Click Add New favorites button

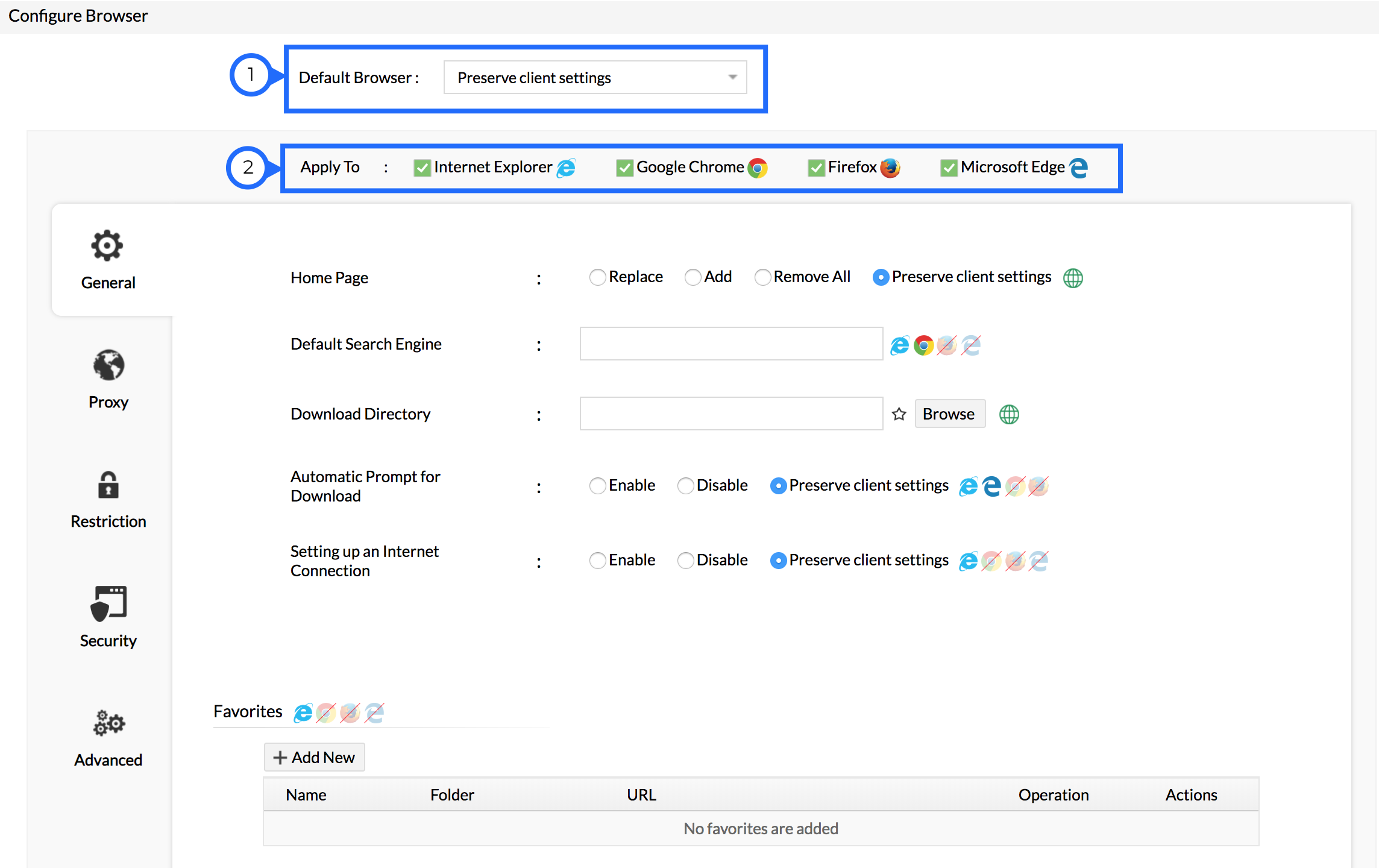coord(314,758)
